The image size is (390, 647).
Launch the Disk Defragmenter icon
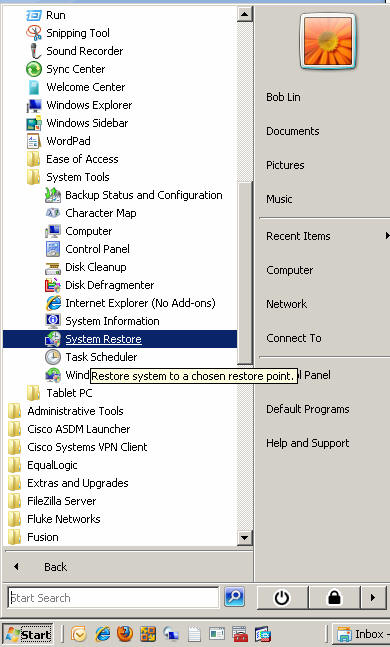pos(53,285)
